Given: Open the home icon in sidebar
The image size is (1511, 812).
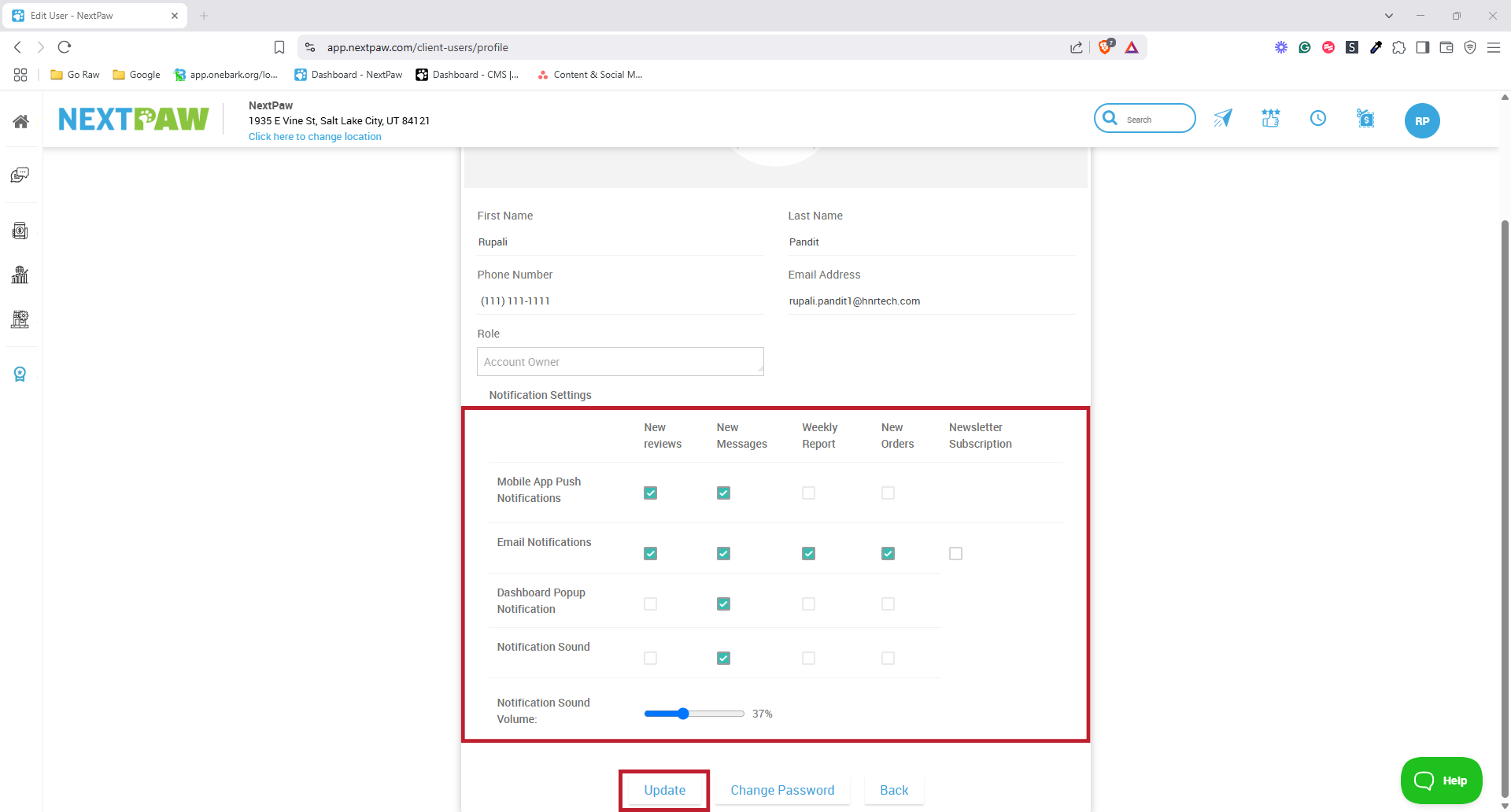Looking at the screenshot, I should point(21,121).
